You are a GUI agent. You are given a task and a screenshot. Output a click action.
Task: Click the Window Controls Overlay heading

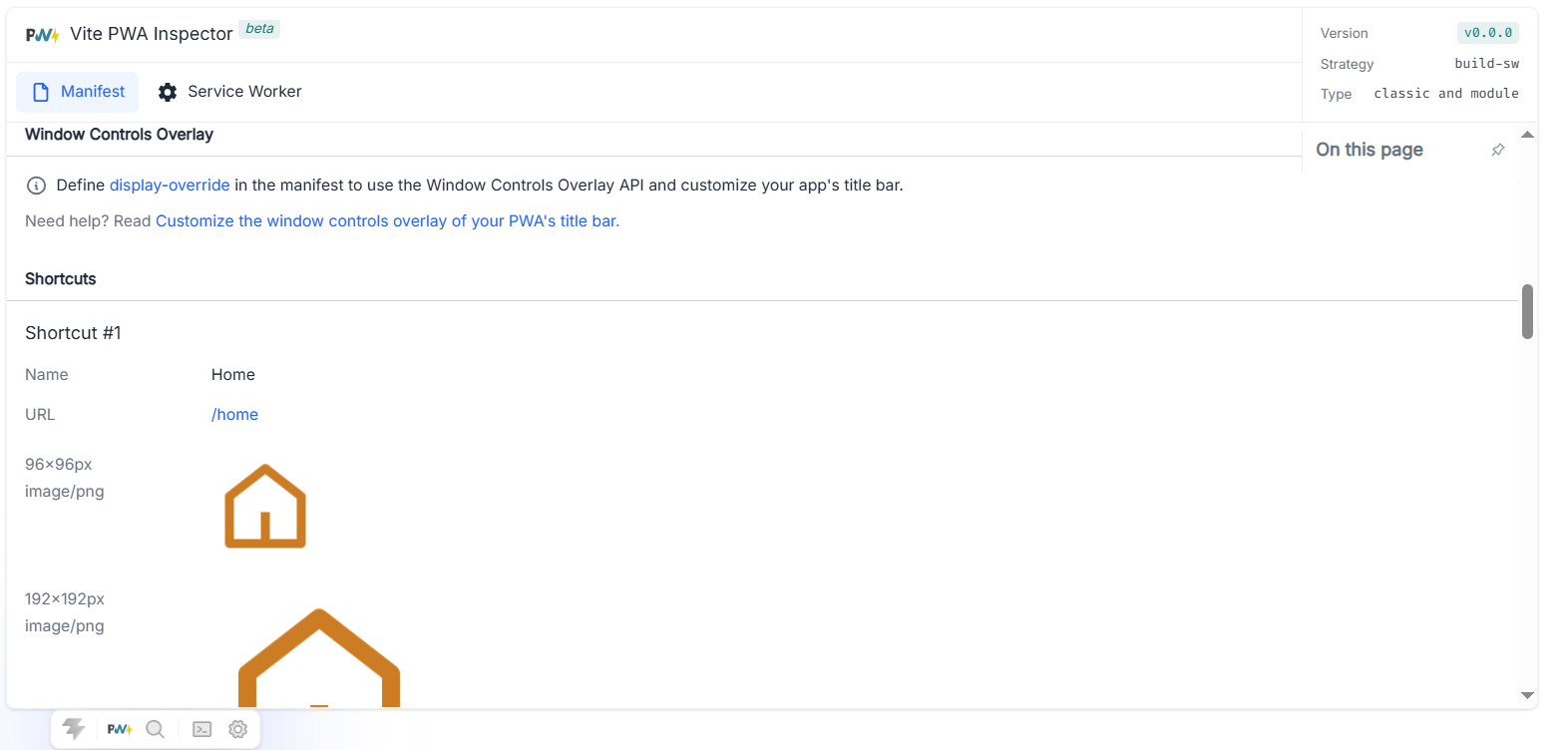pos(119,135)
